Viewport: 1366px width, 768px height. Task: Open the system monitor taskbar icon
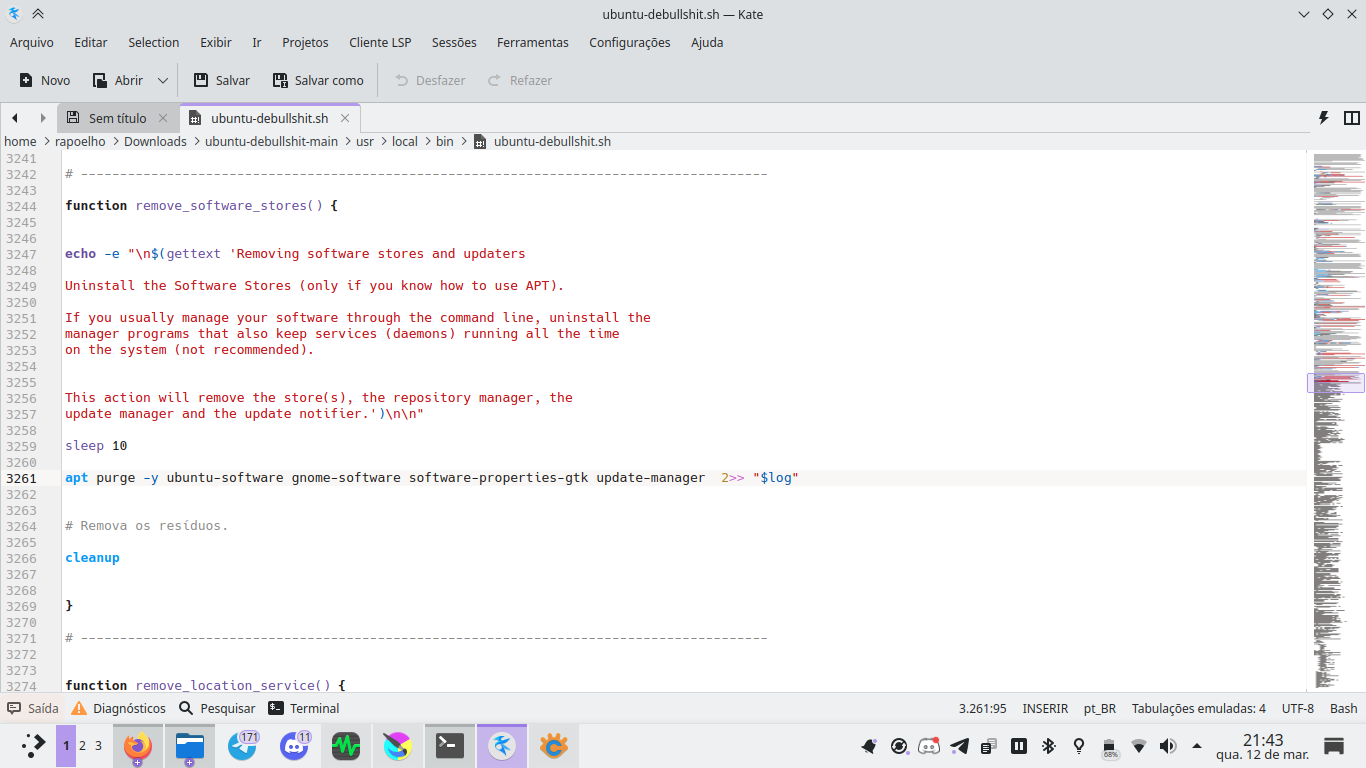[x=346, y=745]
